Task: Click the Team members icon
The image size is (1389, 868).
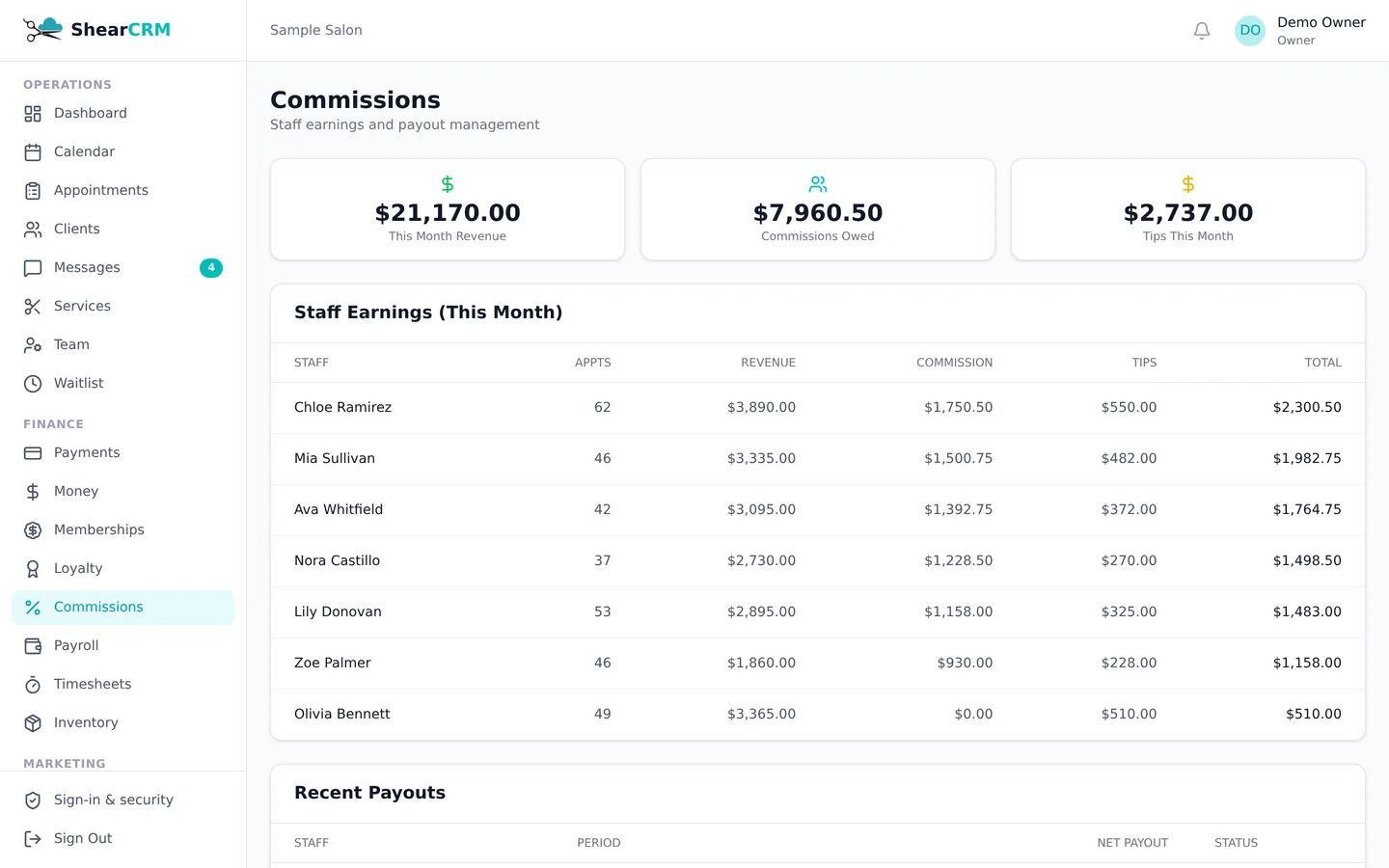Action: [x=33, y=345]
